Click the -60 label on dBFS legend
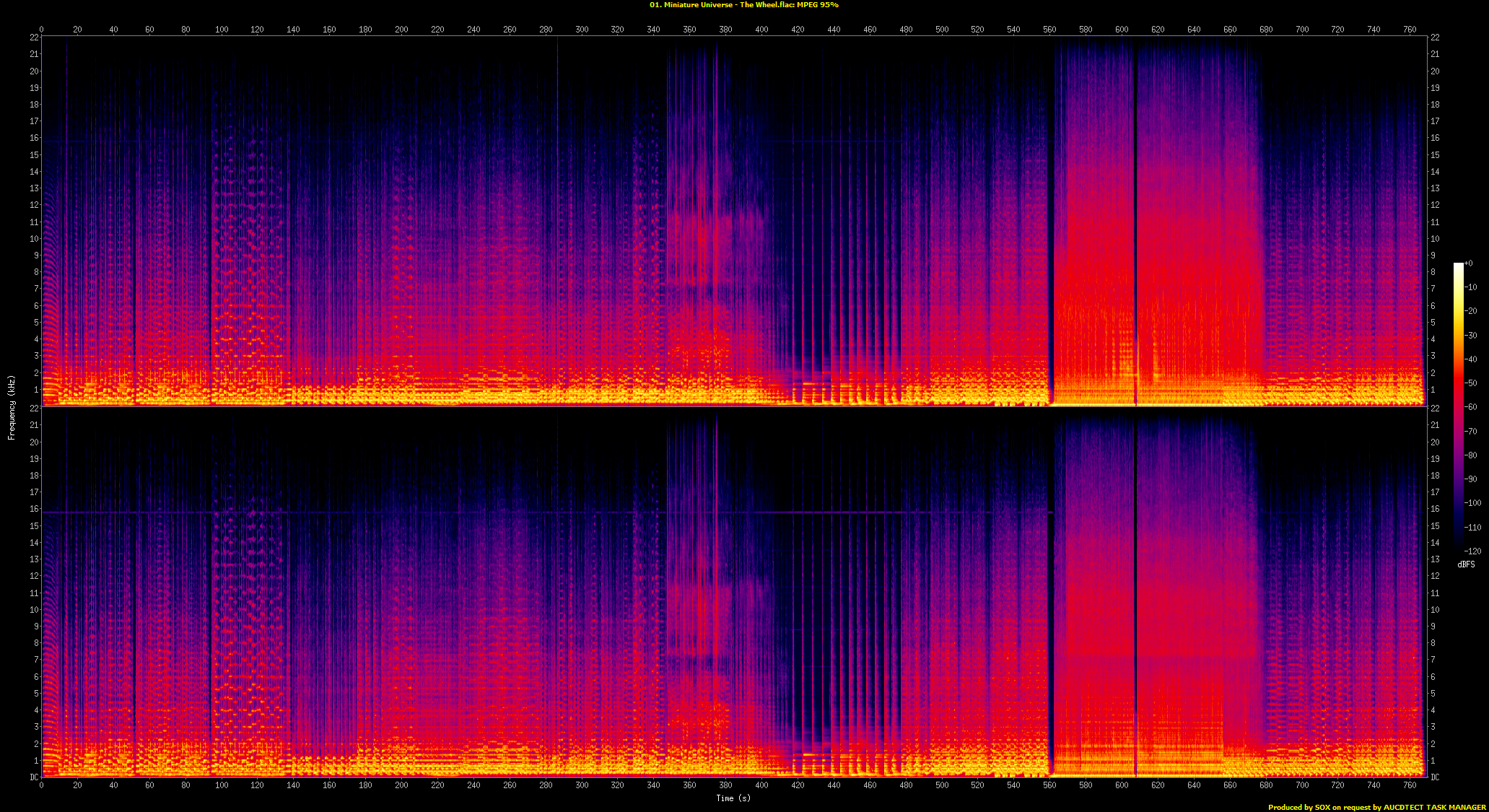Screen dimensions: 1489x812 pyautogui.click(x=1471, y=407)
